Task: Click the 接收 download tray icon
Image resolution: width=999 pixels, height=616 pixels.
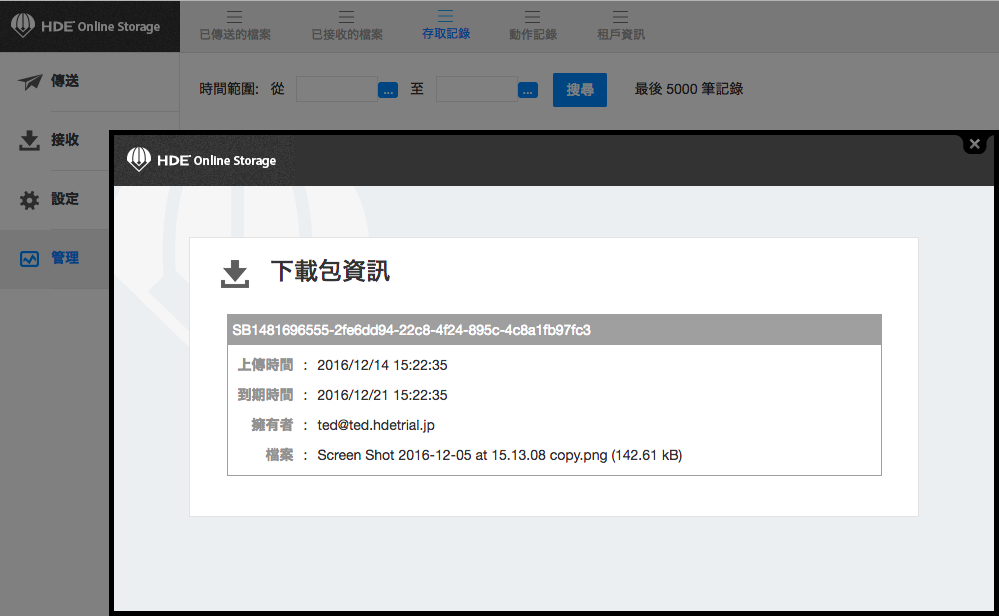Action: click(x=29, y=140)
